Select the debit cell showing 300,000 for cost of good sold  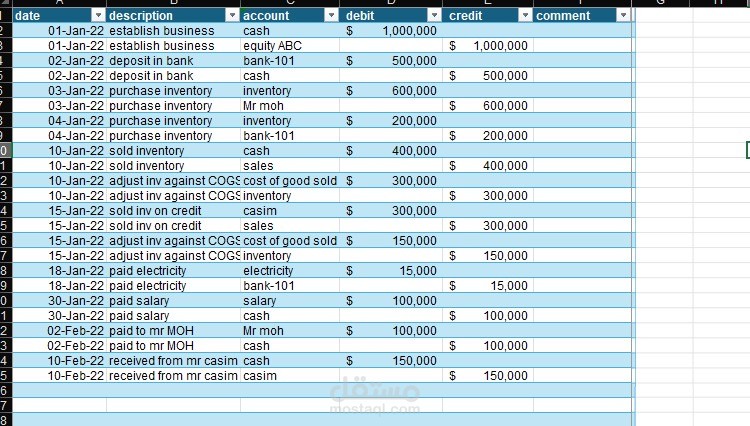coord(391,181)
